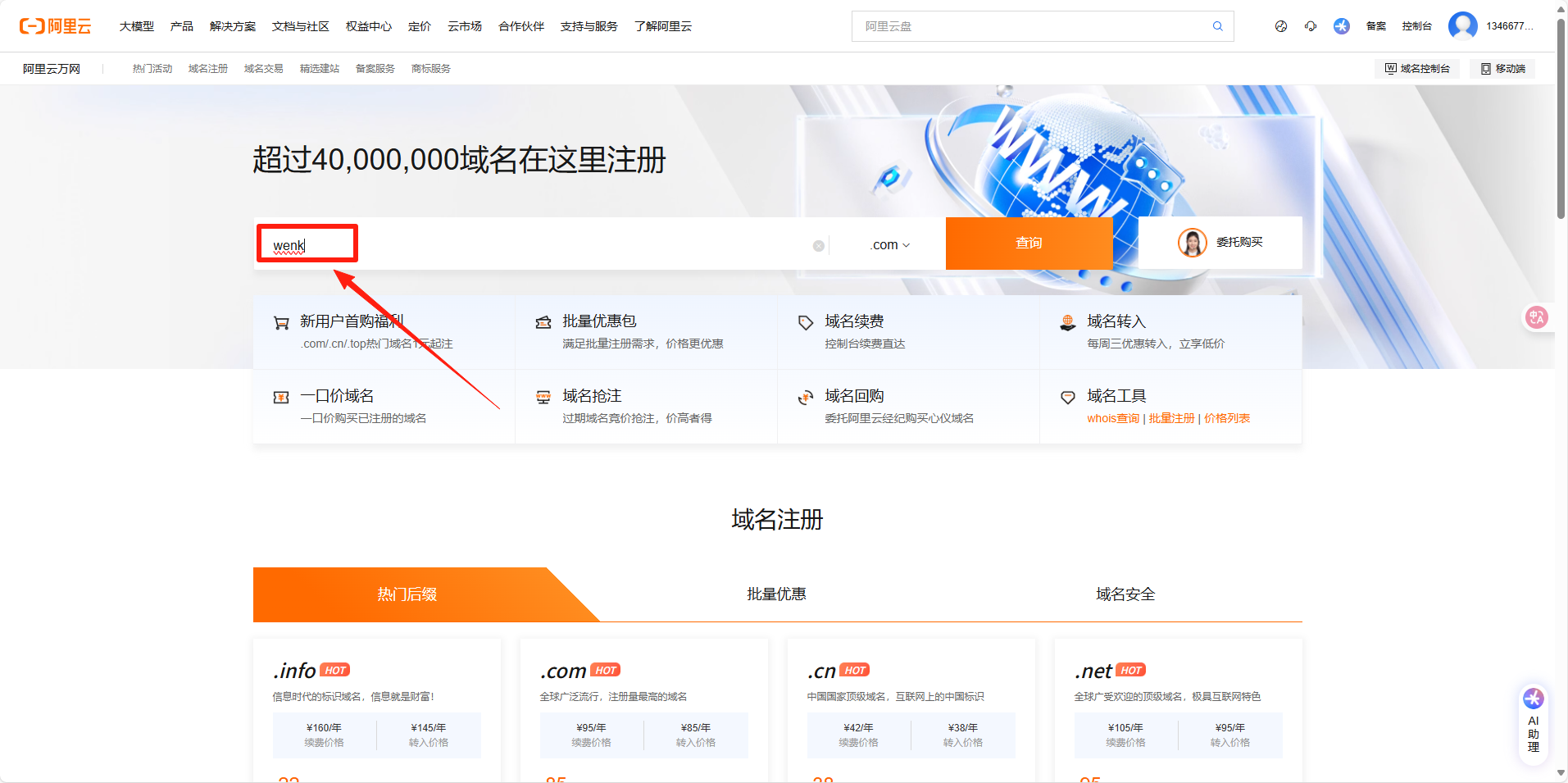Open the 备案 link in header
Screen dimensions: 1568x783
tap(1376, 26)
